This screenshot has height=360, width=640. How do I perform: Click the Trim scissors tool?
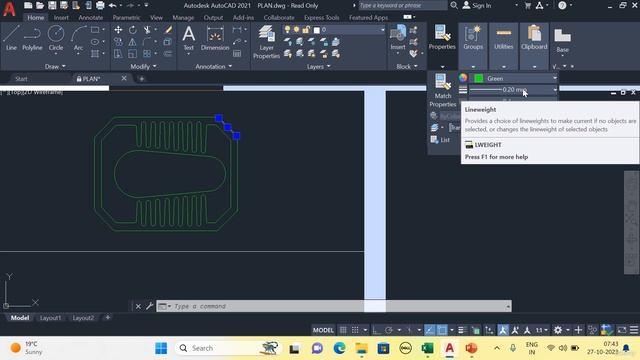147,30
